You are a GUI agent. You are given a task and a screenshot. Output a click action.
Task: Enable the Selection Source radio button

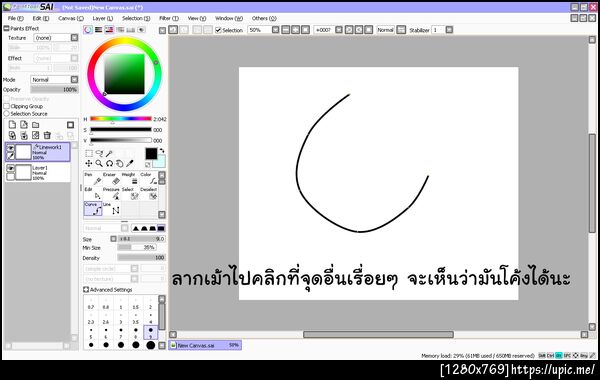[7, 114]
